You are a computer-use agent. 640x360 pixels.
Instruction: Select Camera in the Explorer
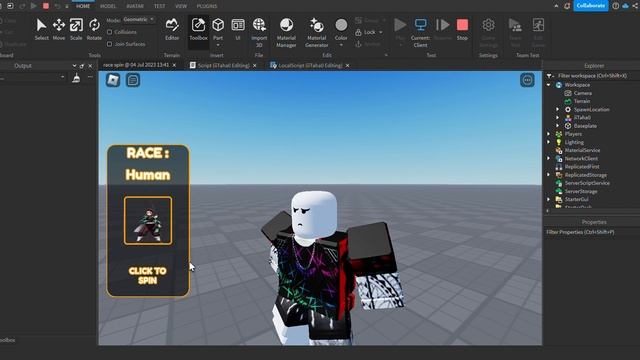582,93
